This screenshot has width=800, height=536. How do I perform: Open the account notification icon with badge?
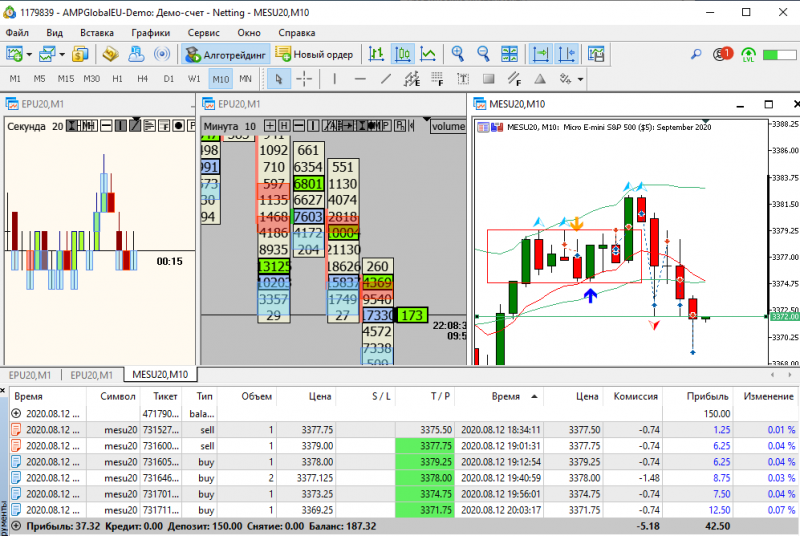(722, 54)
